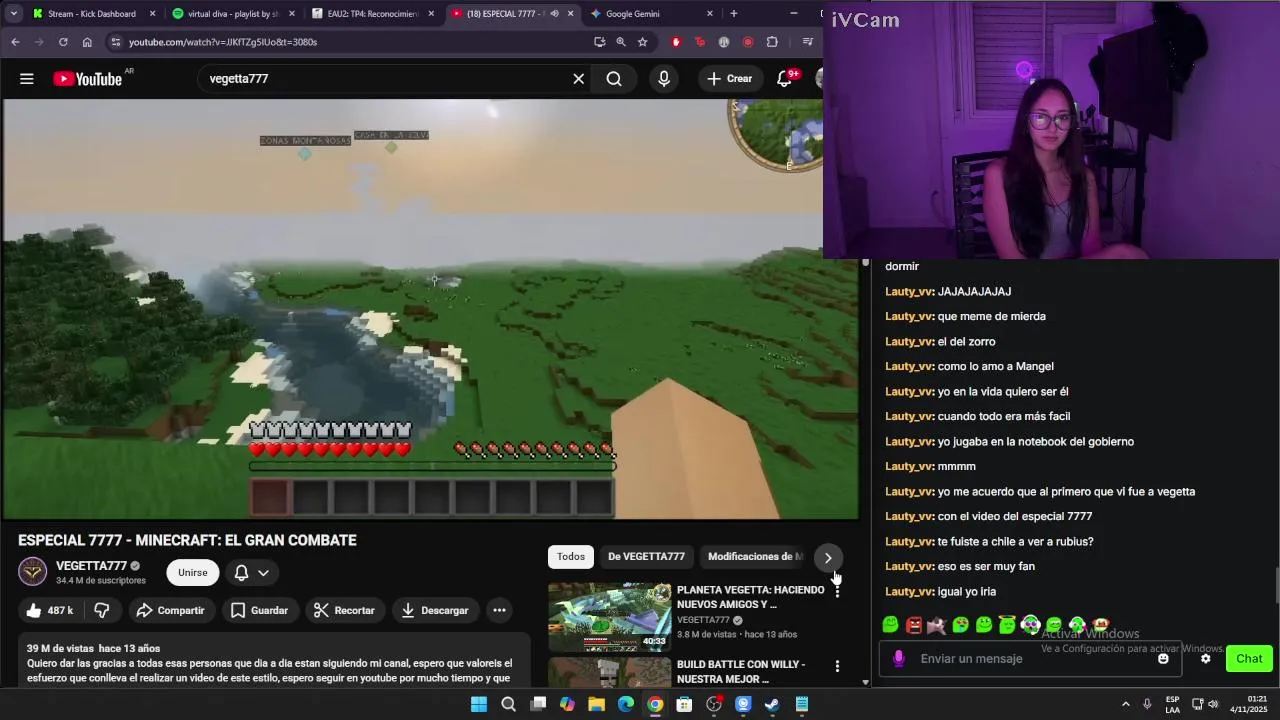
Task: Switch to the virtual diva playlist tab
Action: coord(232,14)
